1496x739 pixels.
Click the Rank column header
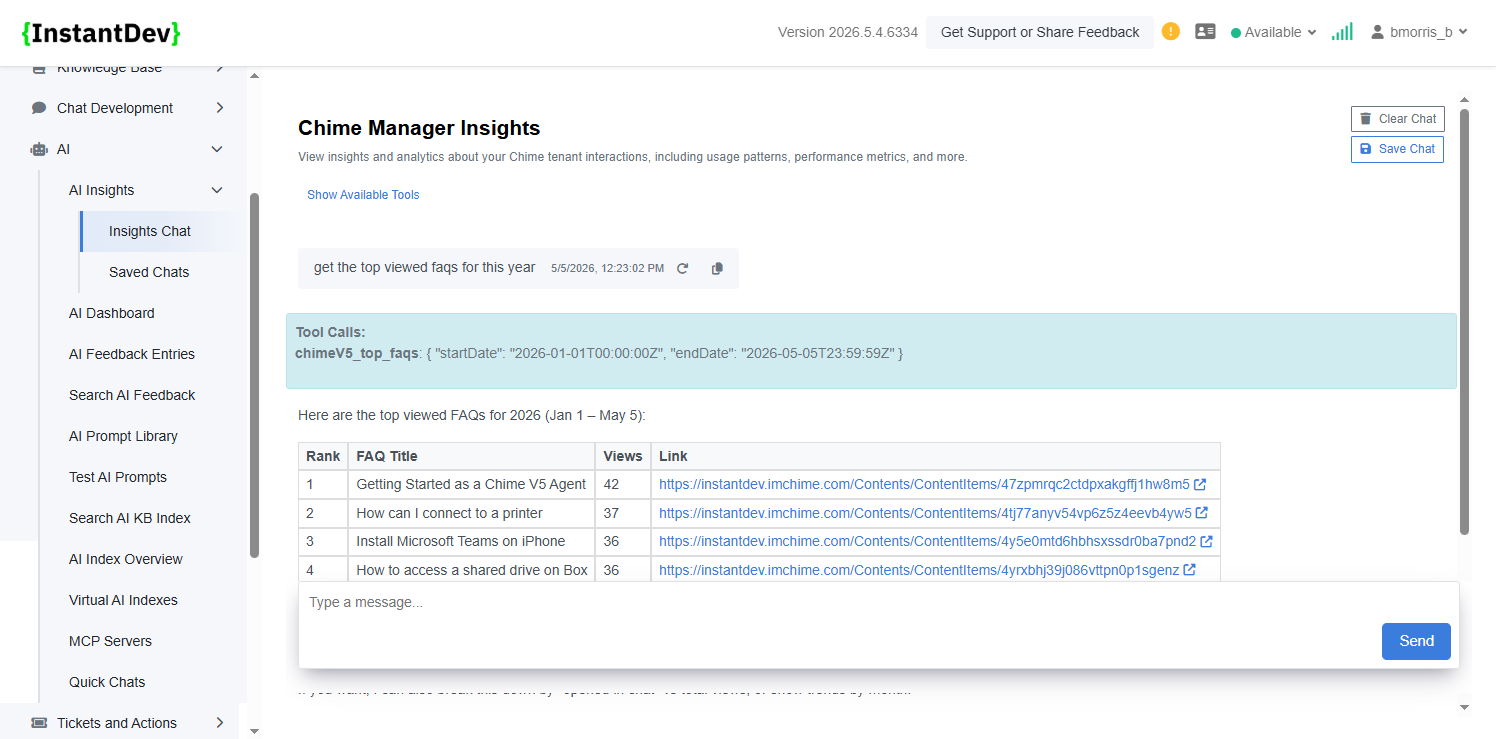(323, 456)
